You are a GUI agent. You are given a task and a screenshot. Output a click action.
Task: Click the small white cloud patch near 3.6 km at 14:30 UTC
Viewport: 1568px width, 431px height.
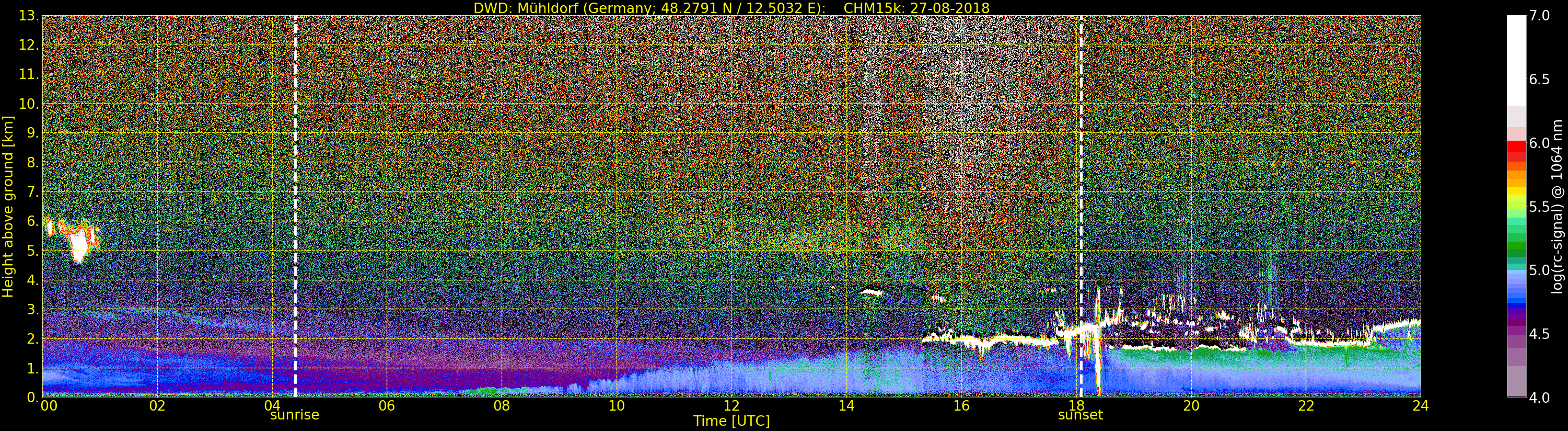[872, 292]
